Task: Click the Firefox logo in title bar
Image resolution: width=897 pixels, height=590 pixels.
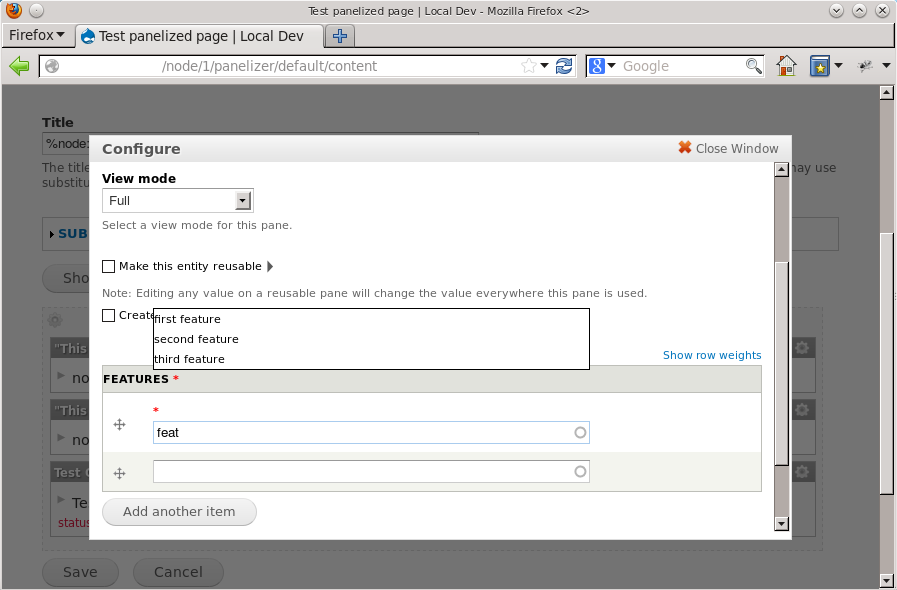Action: (14, 10)
